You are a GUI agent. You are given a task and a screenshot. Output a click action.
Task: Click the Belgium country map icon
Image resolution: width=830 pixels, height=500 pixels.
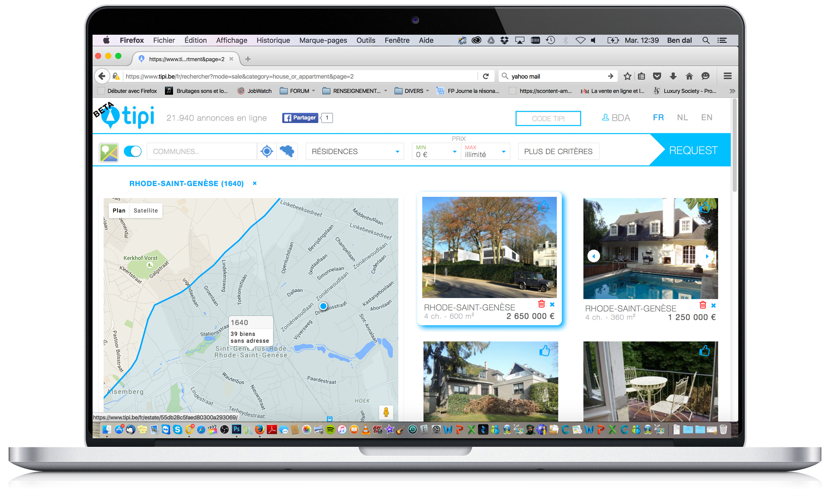click(288, 152)
